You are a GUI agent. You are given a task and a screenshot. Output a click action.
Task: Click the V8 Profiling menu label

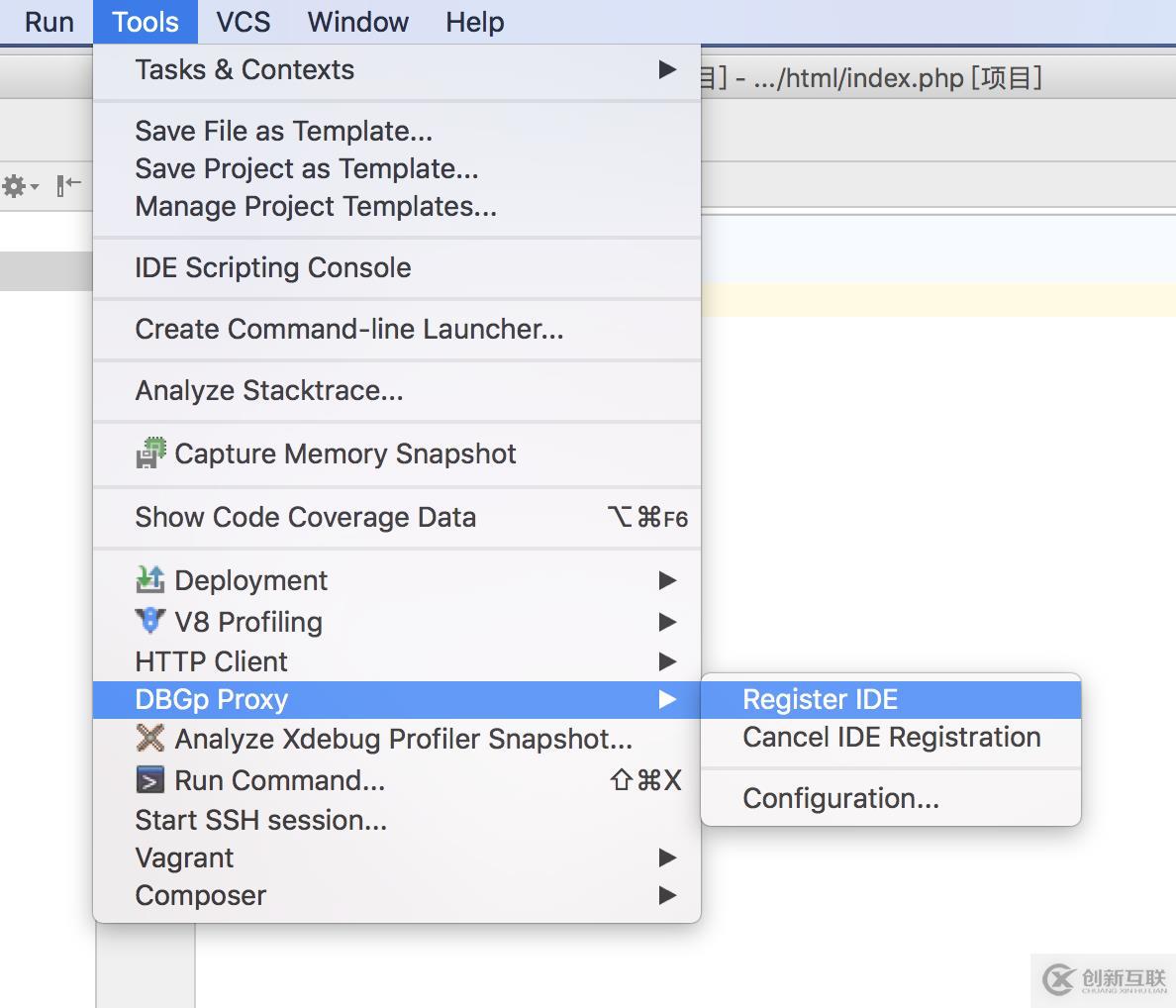point(248,623)
